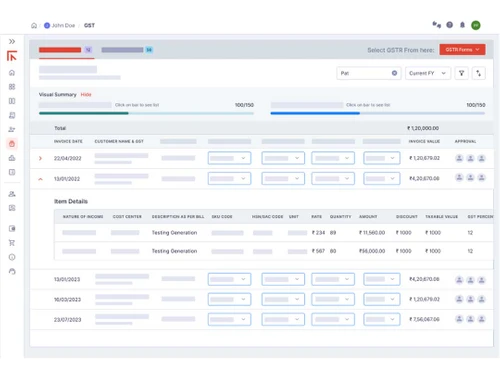Open first dropdown in the 22/04/2022 row
Image resolution: width=500 pixels, height=375 pixels.
click(229, 158)
